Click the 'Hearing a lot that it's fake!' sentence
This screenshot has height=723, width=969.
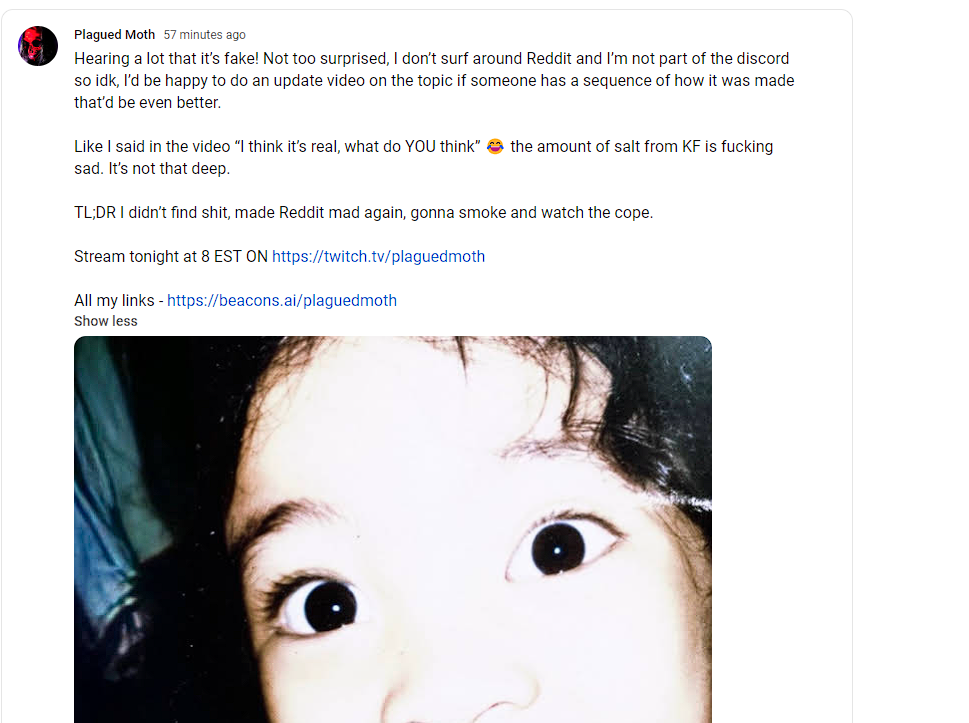166,59
